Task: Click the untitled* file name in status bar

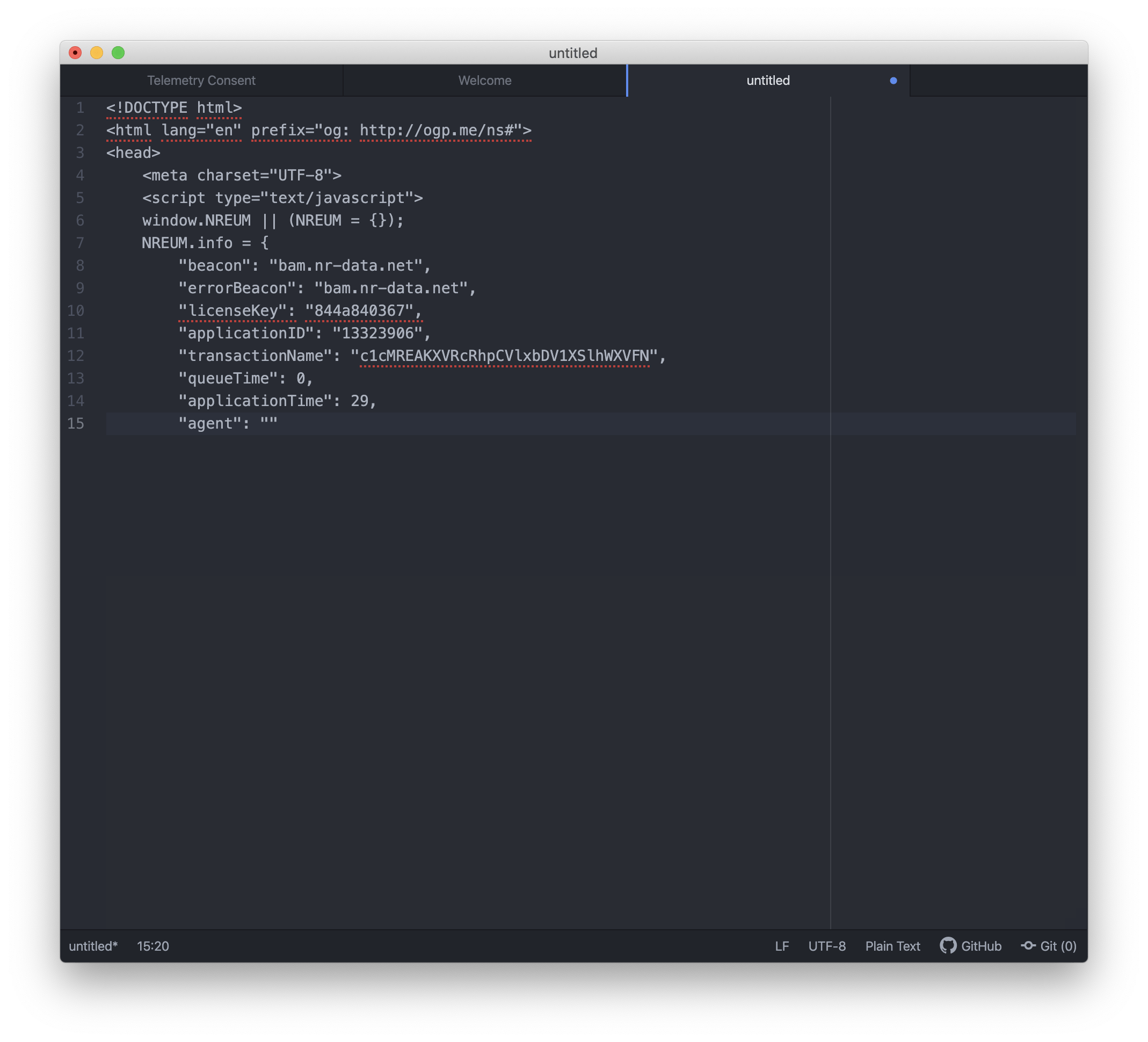Action: coord(93,946)
